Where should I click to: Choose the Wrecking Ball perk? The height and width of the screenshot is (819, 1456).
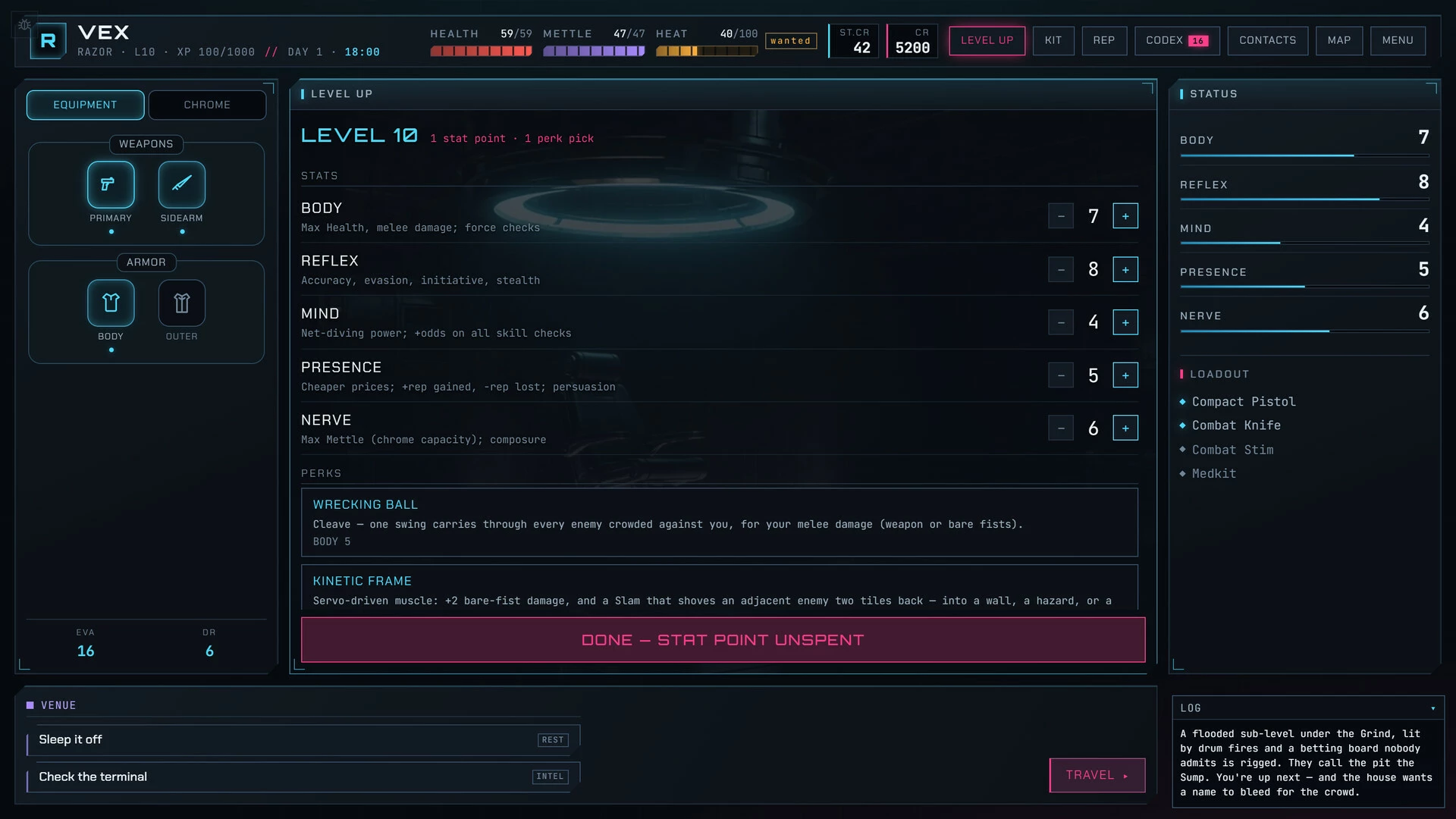click(719, 522)
